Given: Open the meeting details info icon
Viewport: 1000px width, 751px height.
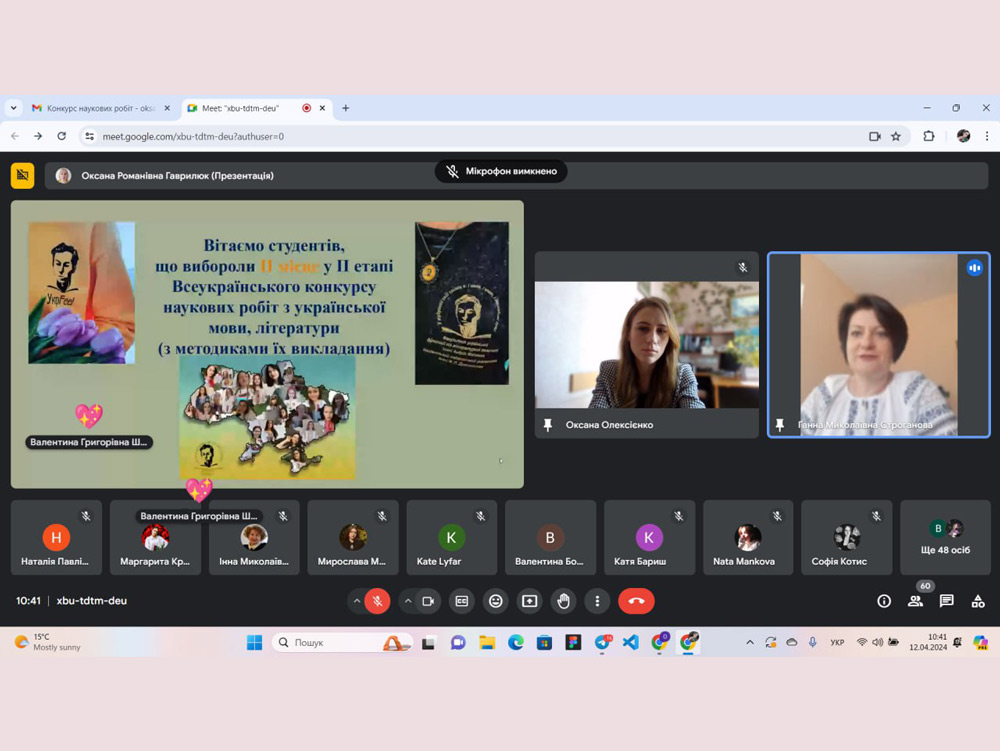Looking at the screenshot, I should [884, 601].
